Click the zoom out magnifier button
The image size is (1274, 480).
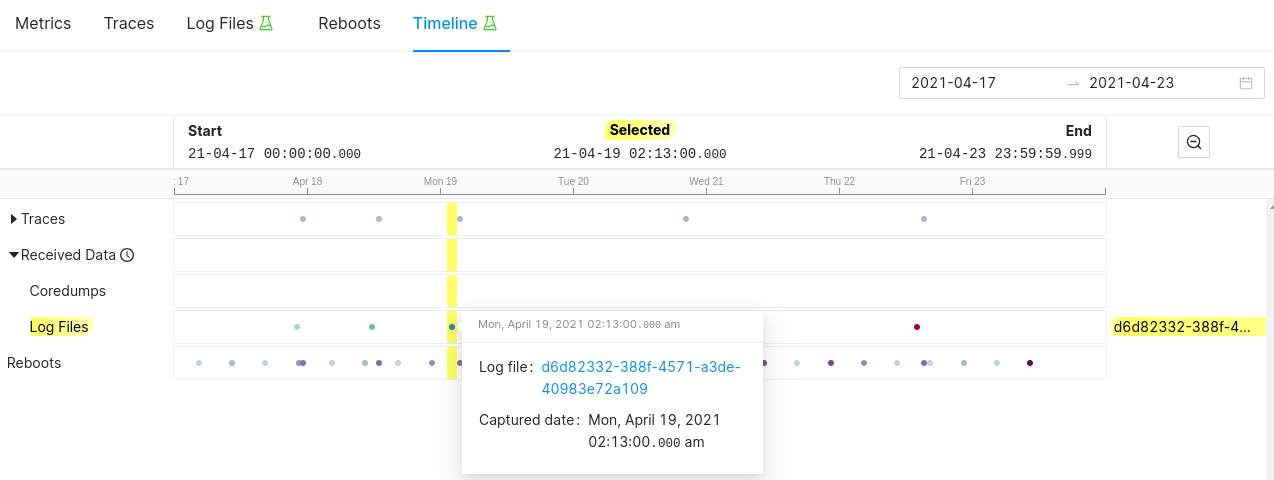(1193, 142)
